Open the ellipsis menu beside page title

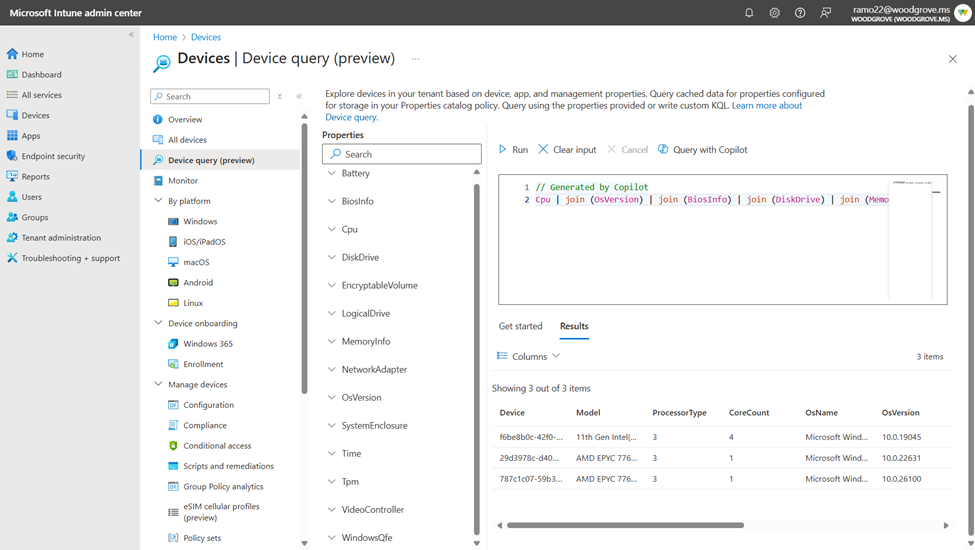pyautogui.click(x=415, y=58)
